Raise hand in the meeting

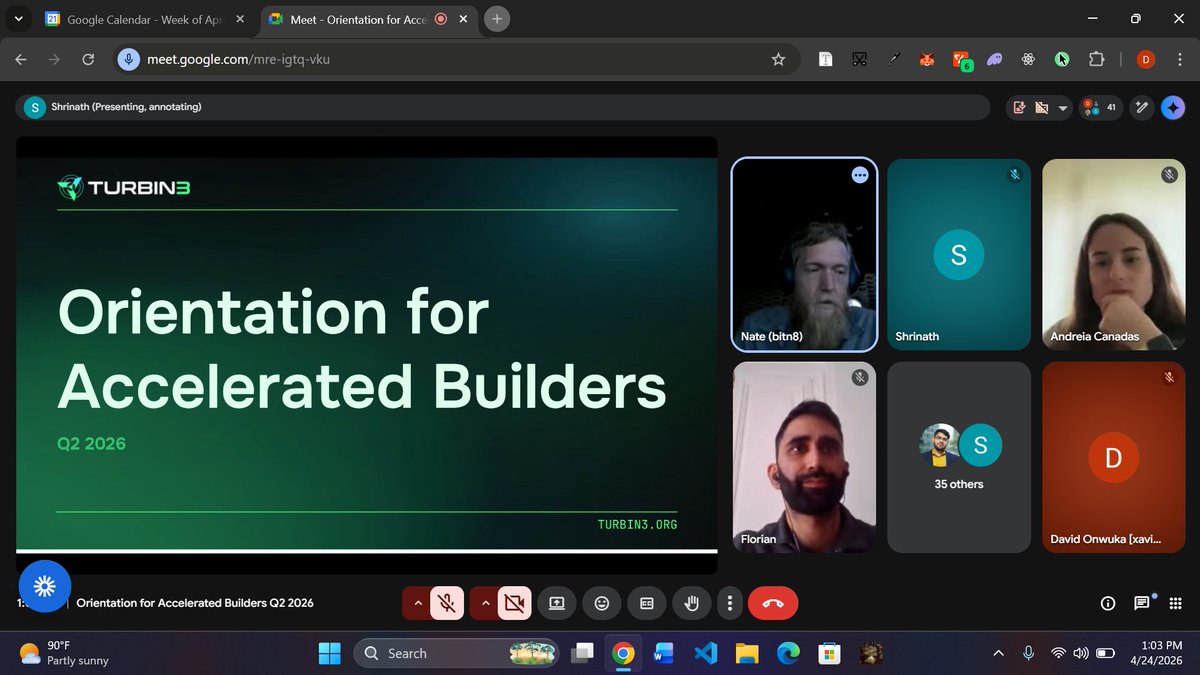coord(691,603)
